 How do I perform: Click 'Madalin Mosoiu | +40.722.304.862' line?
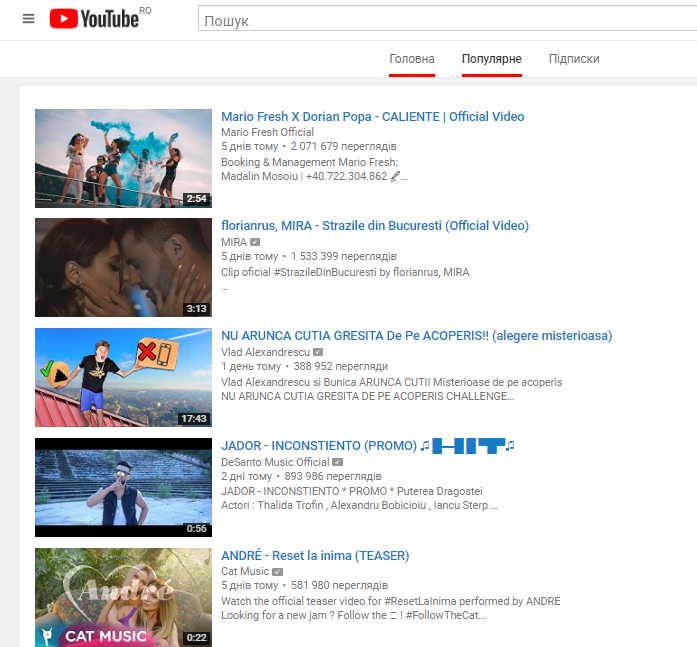click(314, 176)
